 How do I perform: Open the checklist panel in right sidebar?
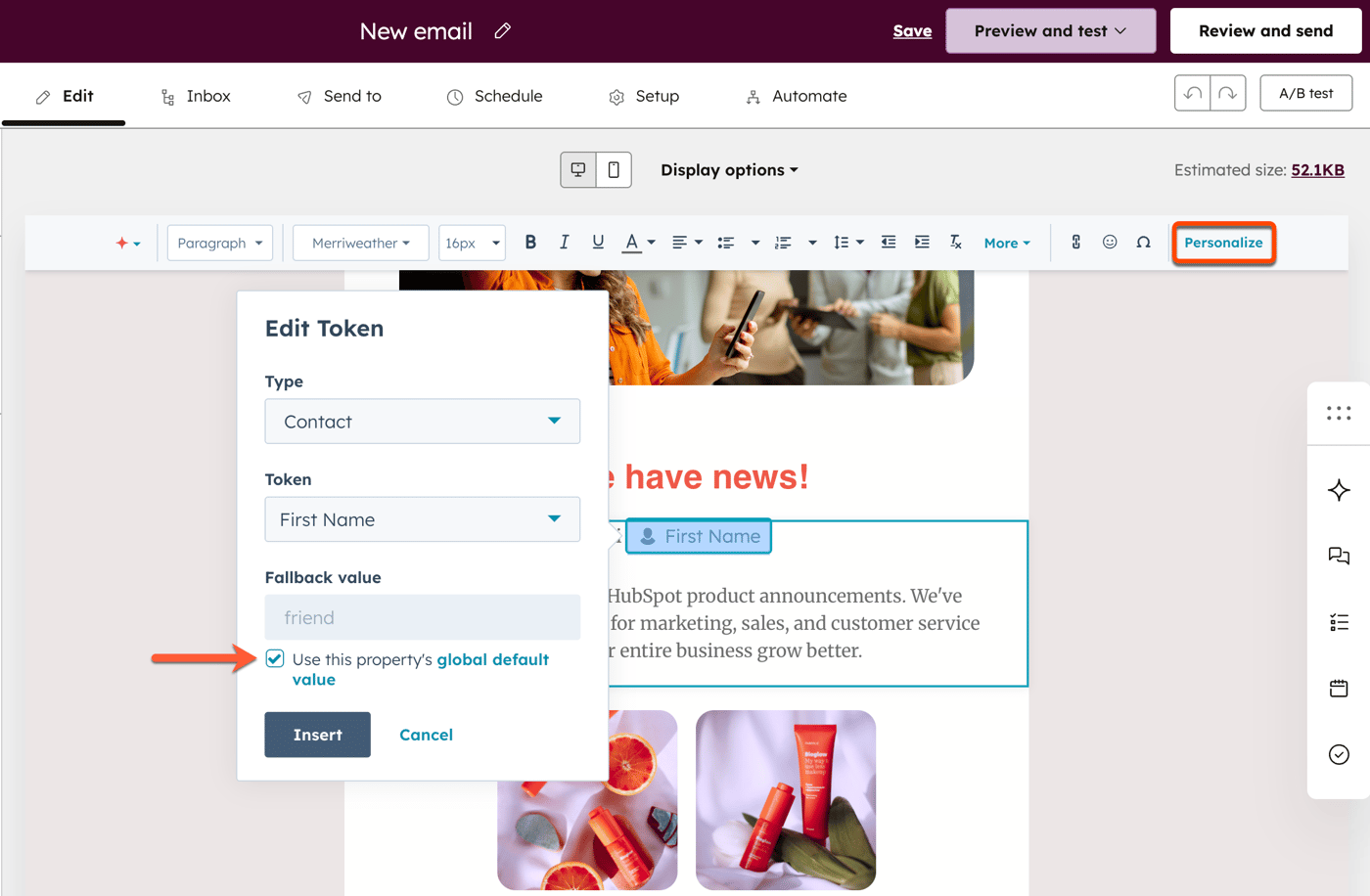pos(1339,621)
